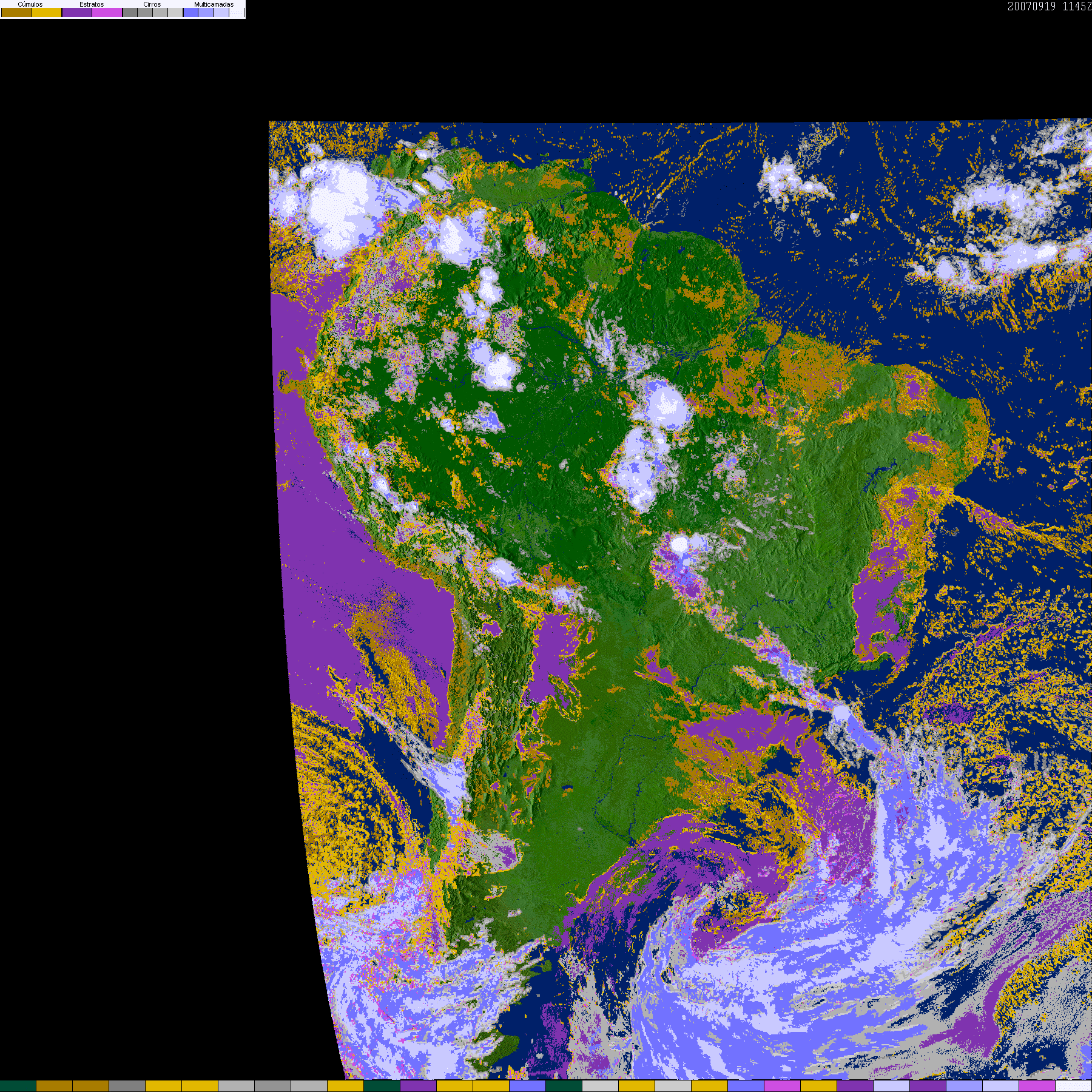Pick the dark purple Estratos legend swatch

point(77,12)
